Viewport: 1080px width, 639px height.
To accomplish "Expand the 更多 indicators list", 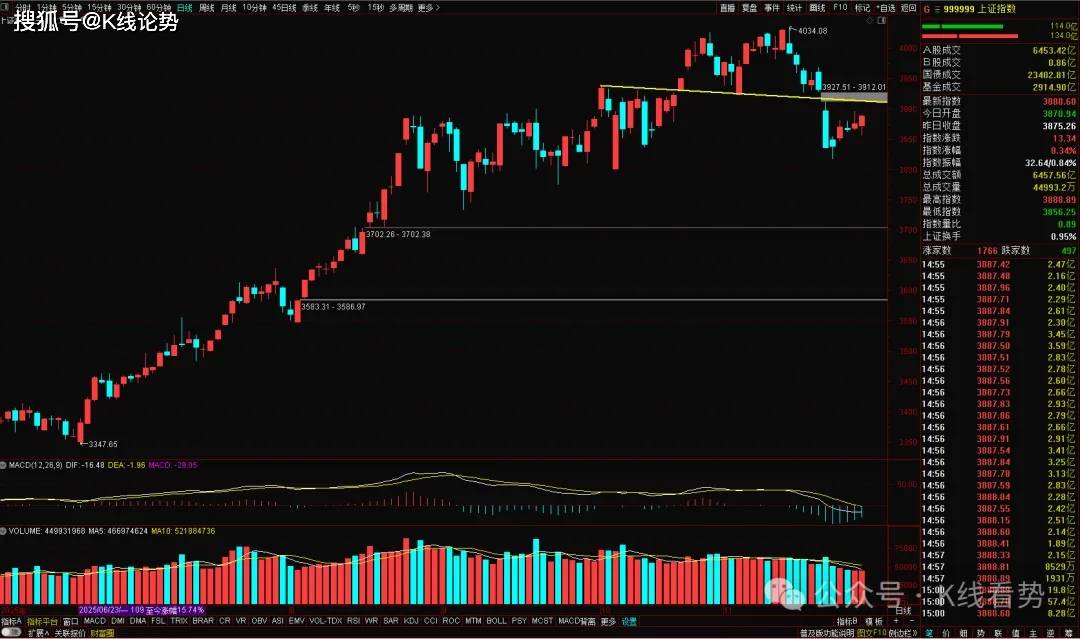I will [x=608, y=621].
